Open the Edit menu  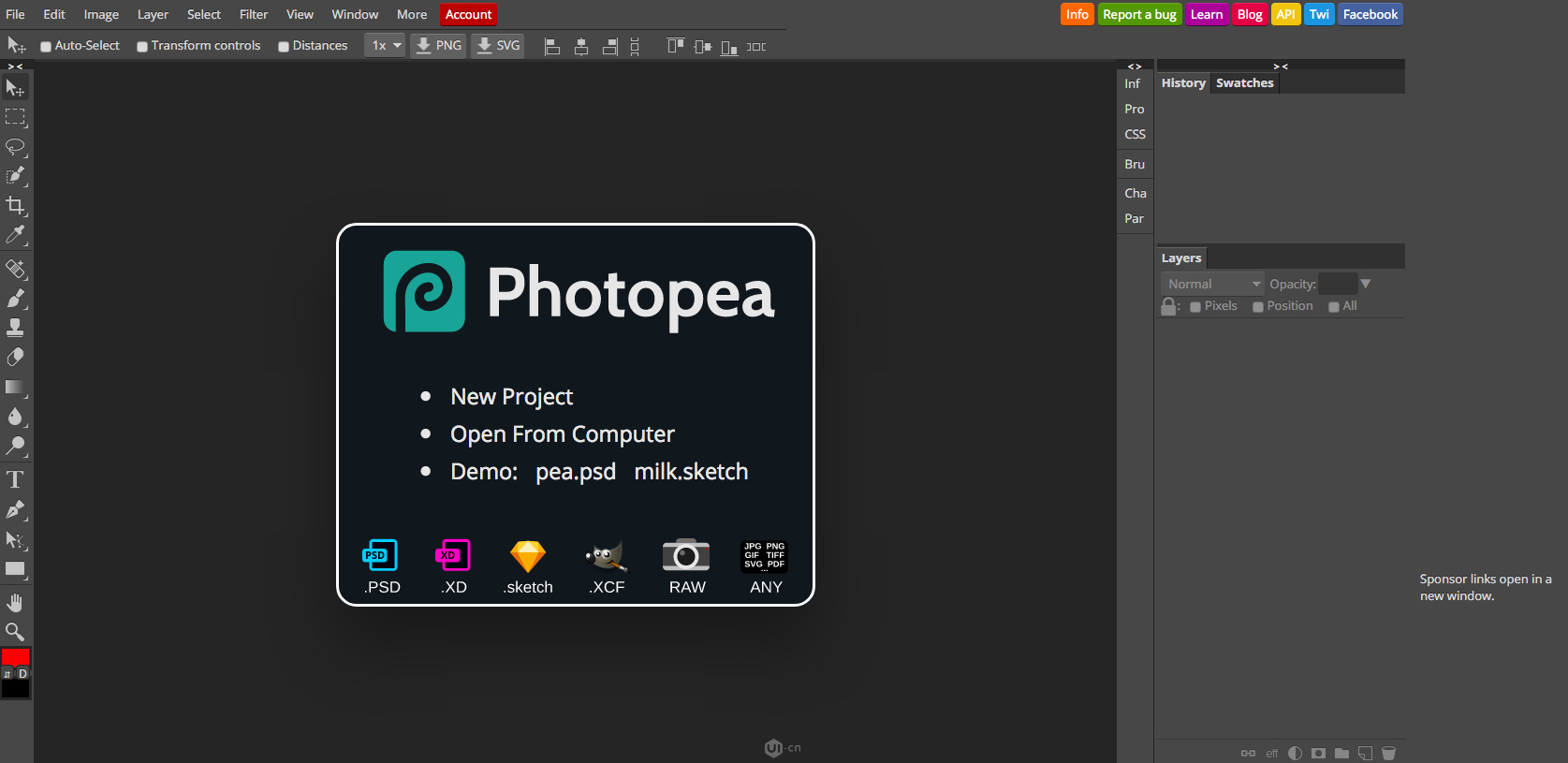point(54,14)
